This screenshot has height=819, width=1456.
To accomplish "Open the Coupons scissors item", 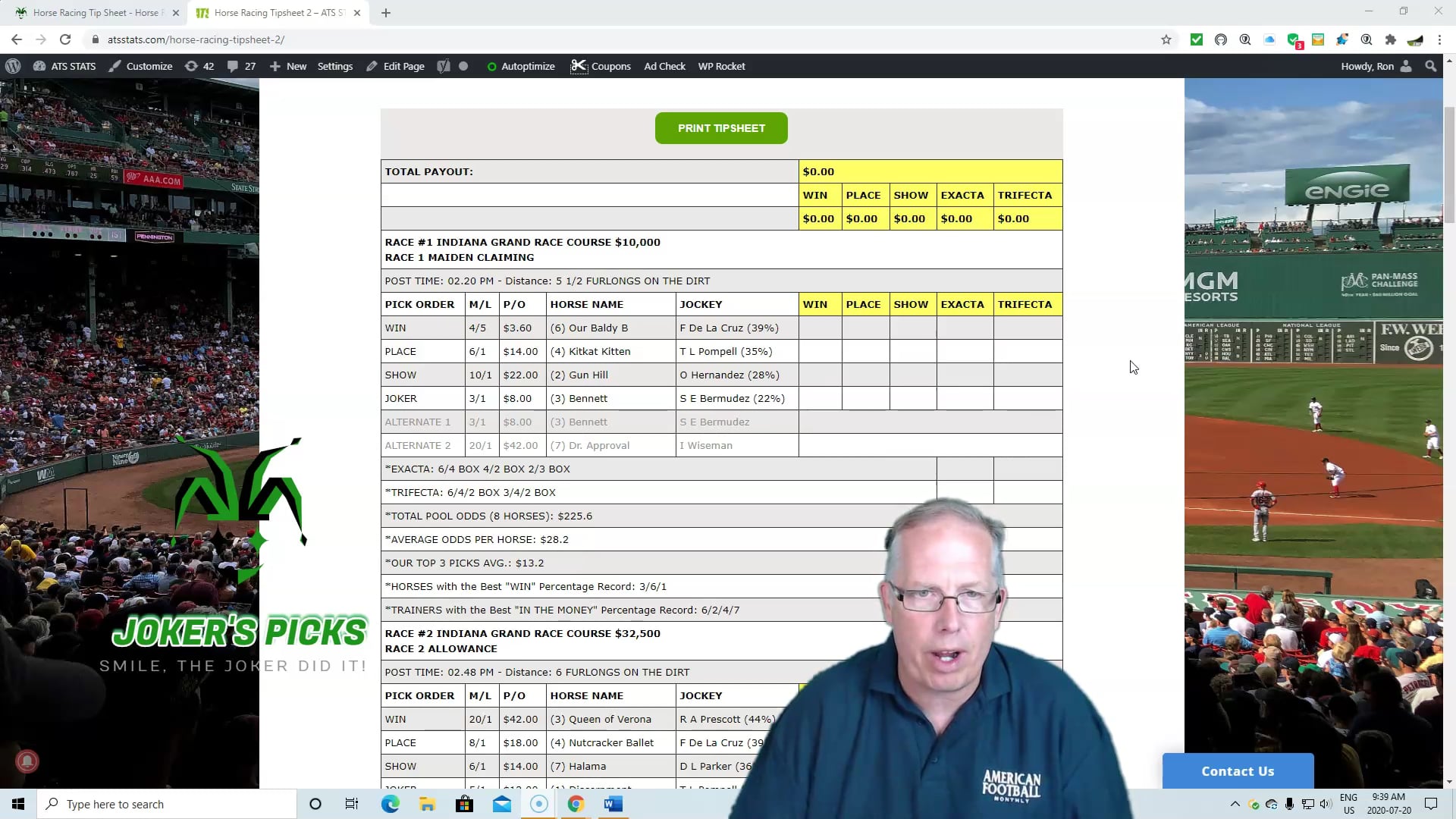I will [601, 66].
